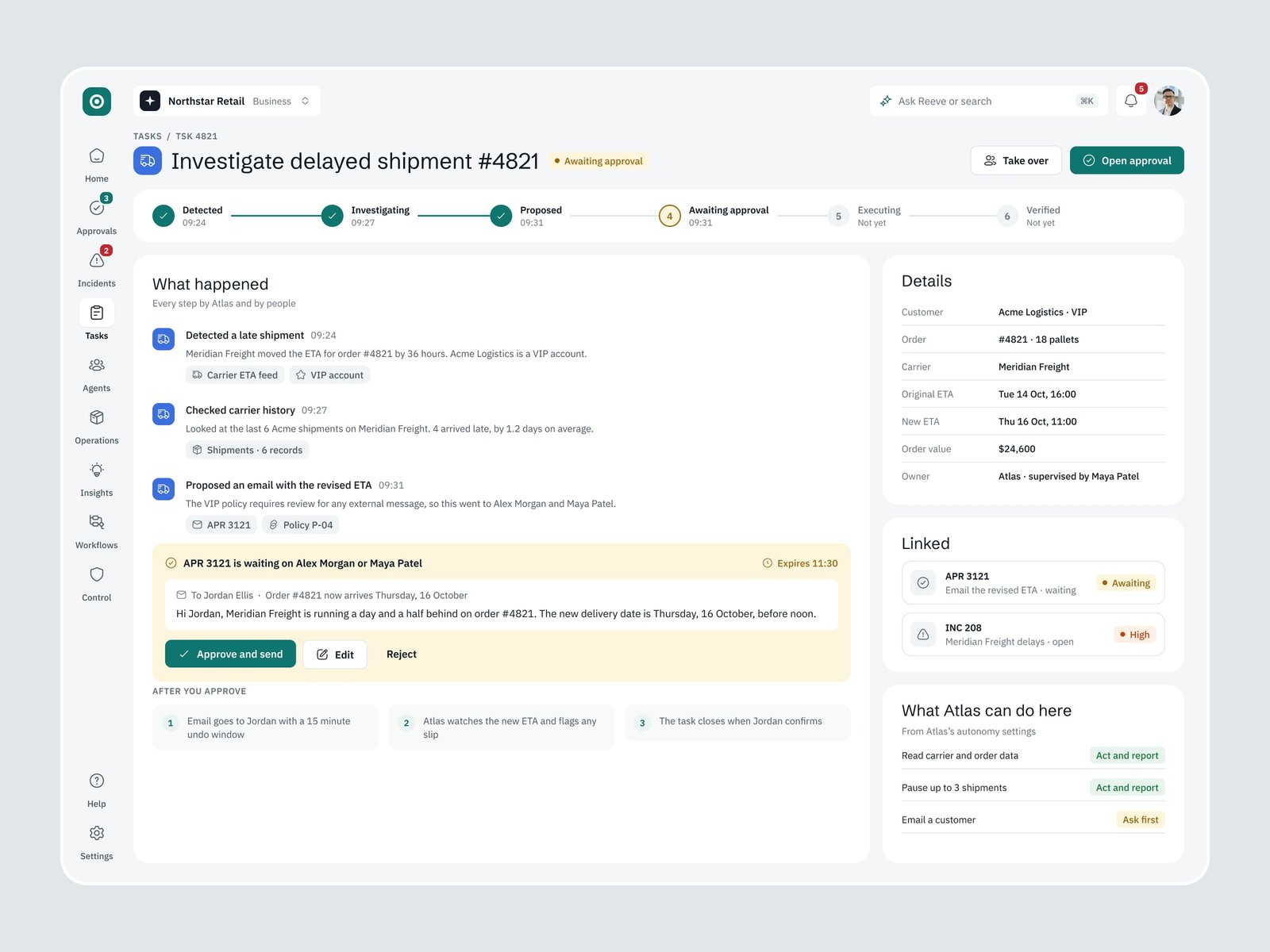
Task: Open the Carrier ETA feed chip
Action: tap(235, 375)
